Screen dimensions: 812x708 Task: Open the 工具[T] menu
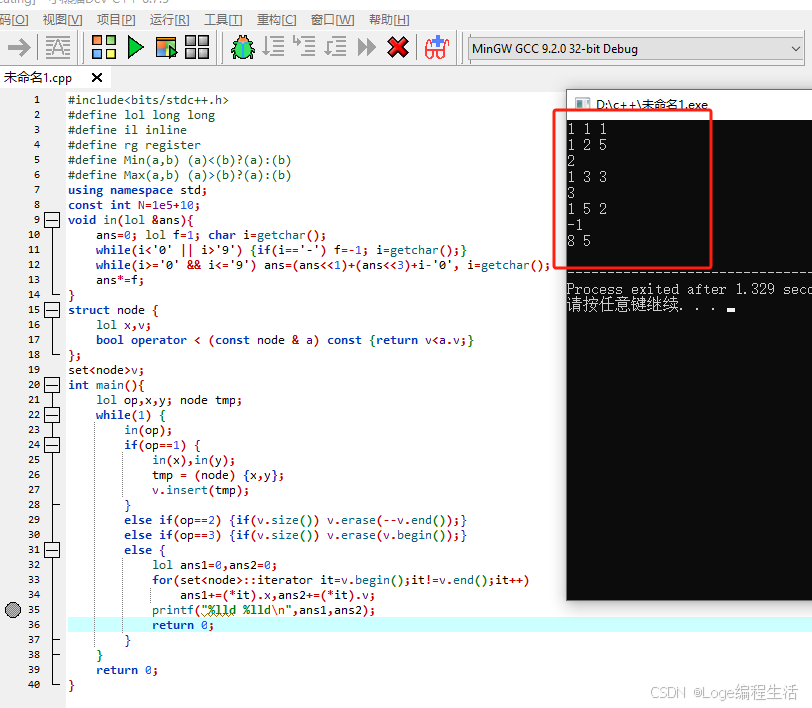point(223,20)
